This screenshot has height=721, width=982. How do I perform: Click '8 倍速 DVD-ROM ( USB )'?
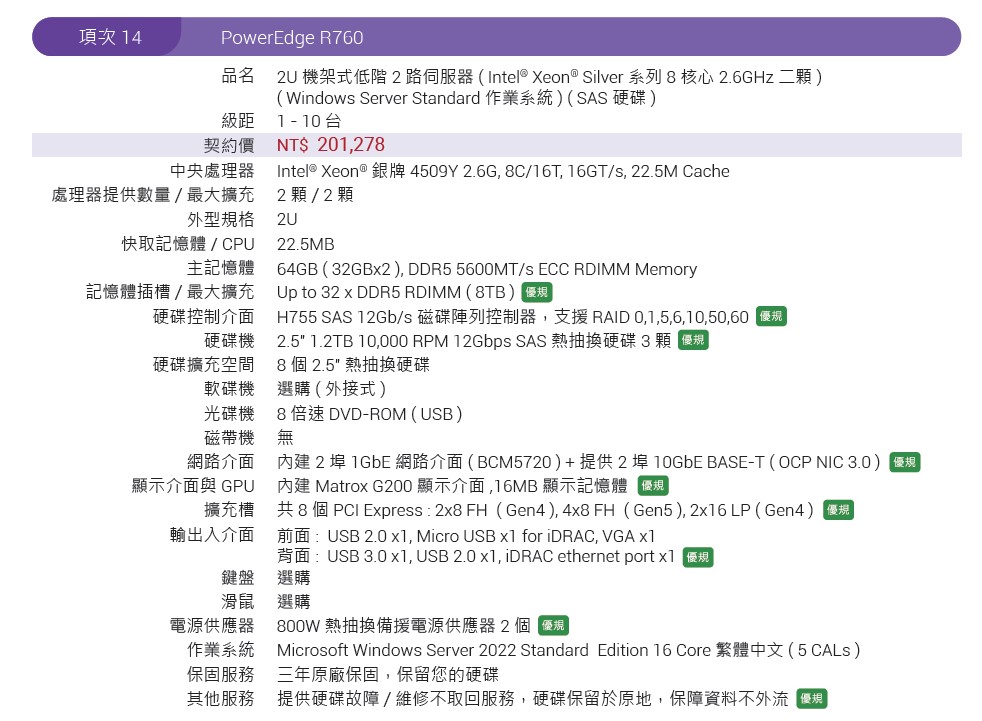coord(370,414)
